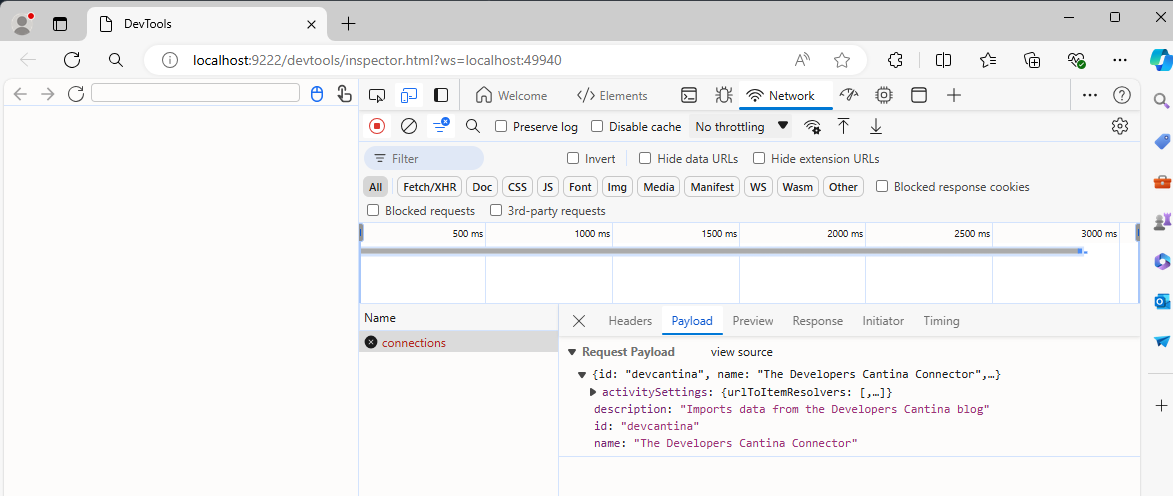Open the Timing tab
The width and height of the screenshot is (1173, 496).
pos(941,321)
